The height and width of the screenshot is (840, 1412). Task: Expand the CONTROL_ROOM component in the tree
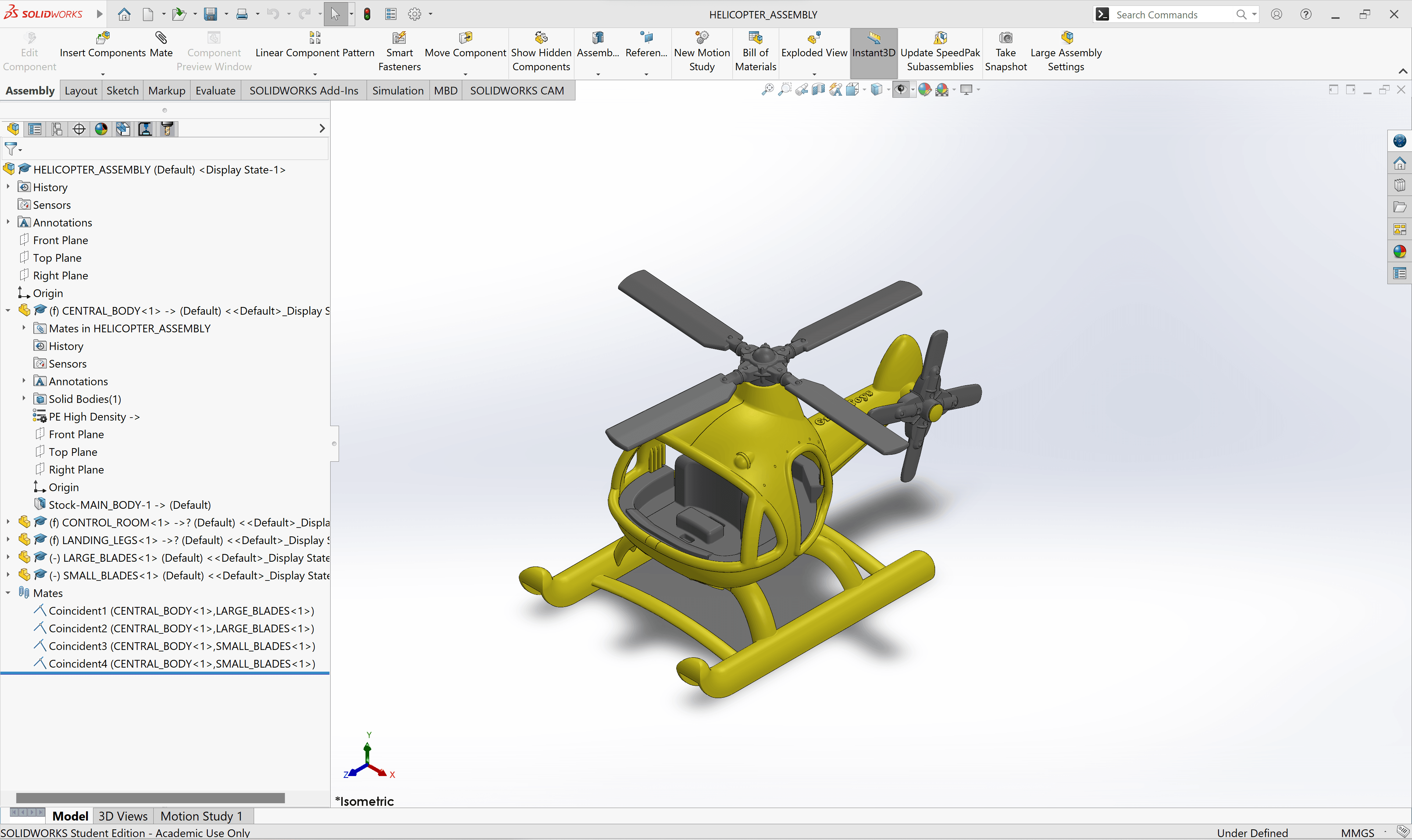point(8,522)
